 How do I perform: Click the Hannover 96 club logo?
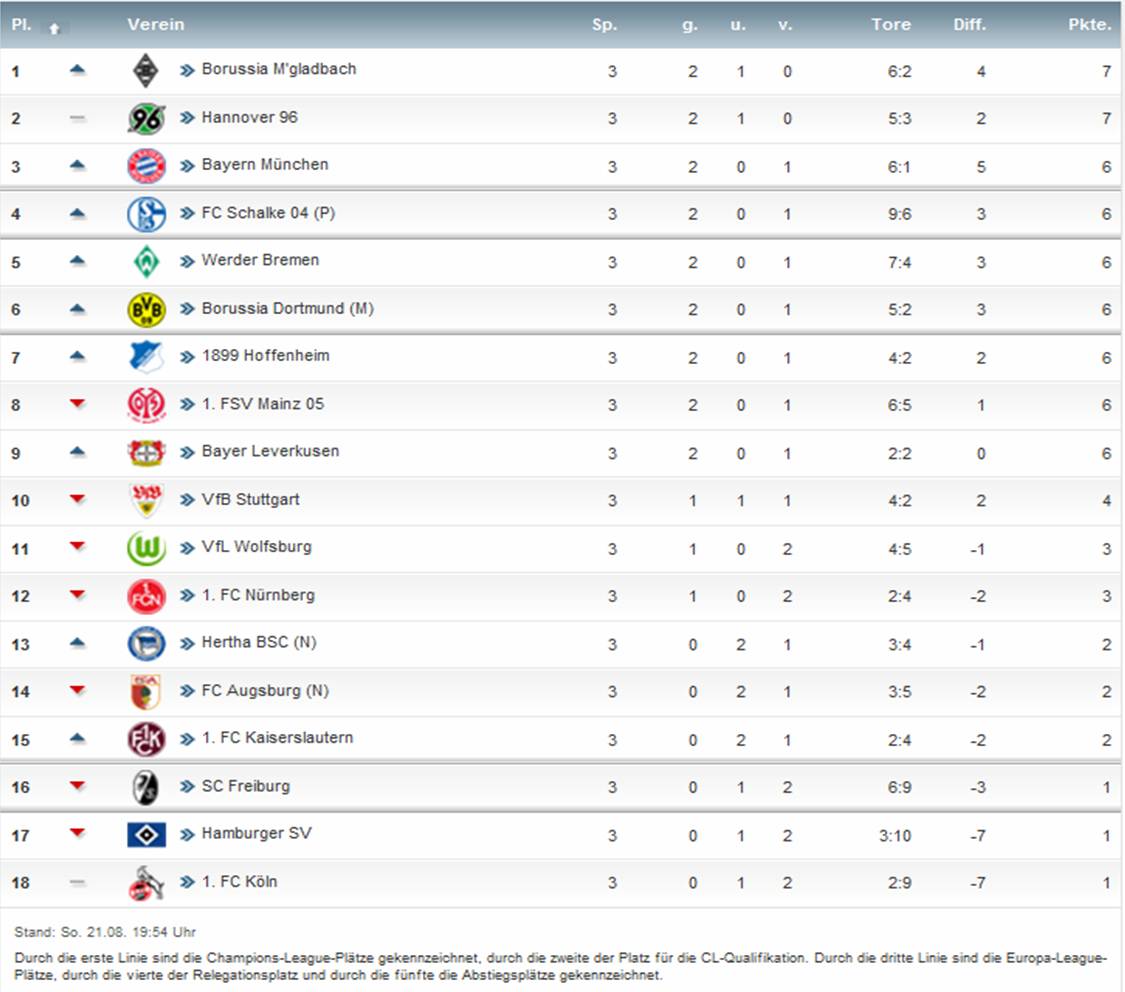[146, 118]
